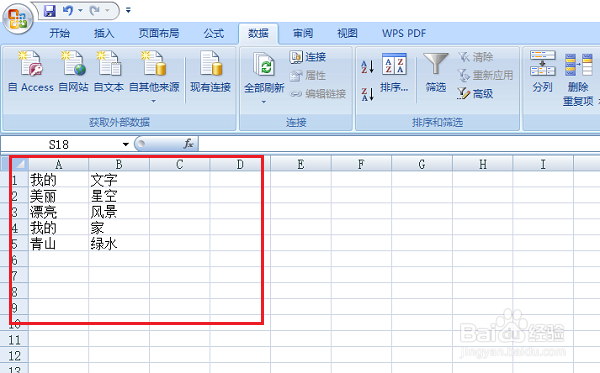600x373 pixels.
Task: Import data from Access (自 Access)
Action: tap(31, 72)
